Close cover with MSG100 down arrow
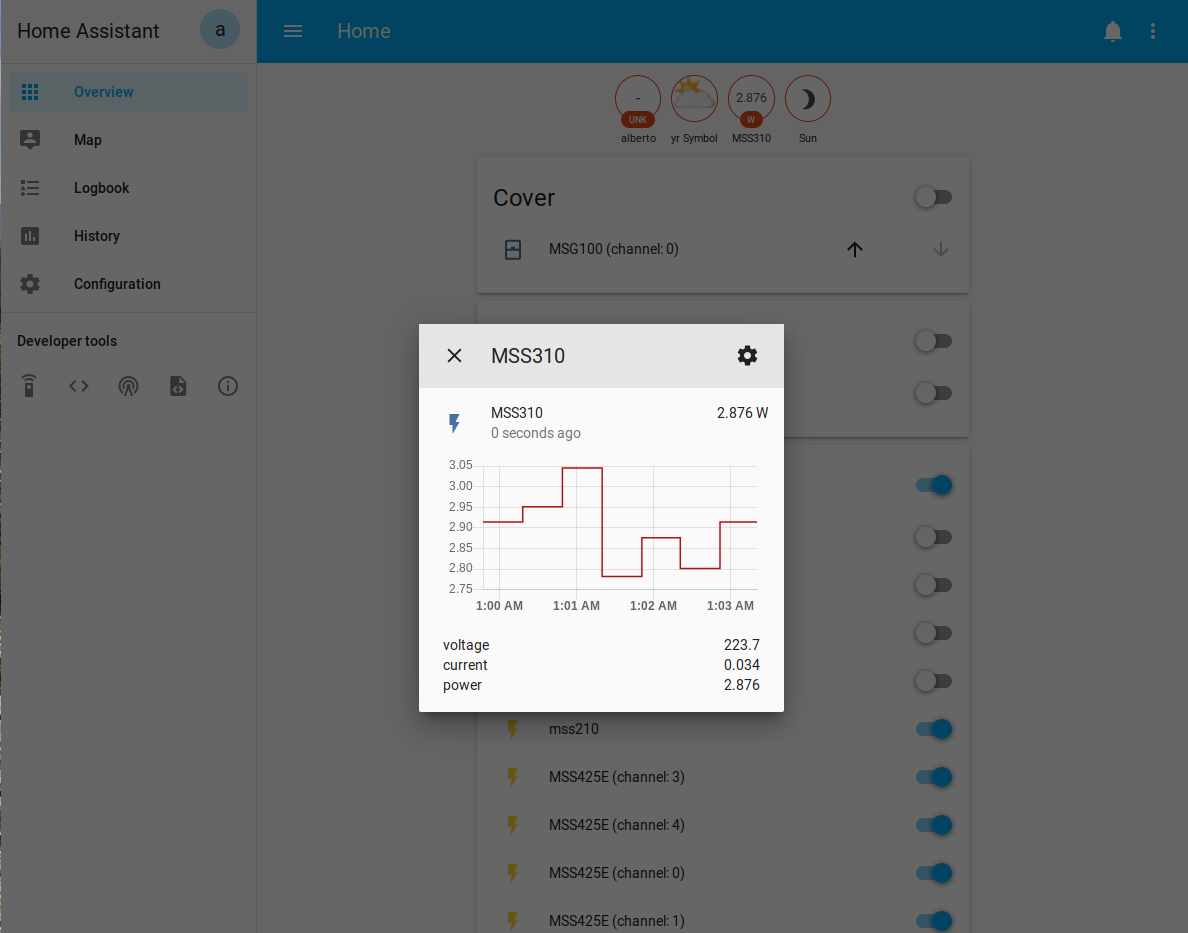The width and height of the screenshot is (1188, 933). tap(941, 249)
